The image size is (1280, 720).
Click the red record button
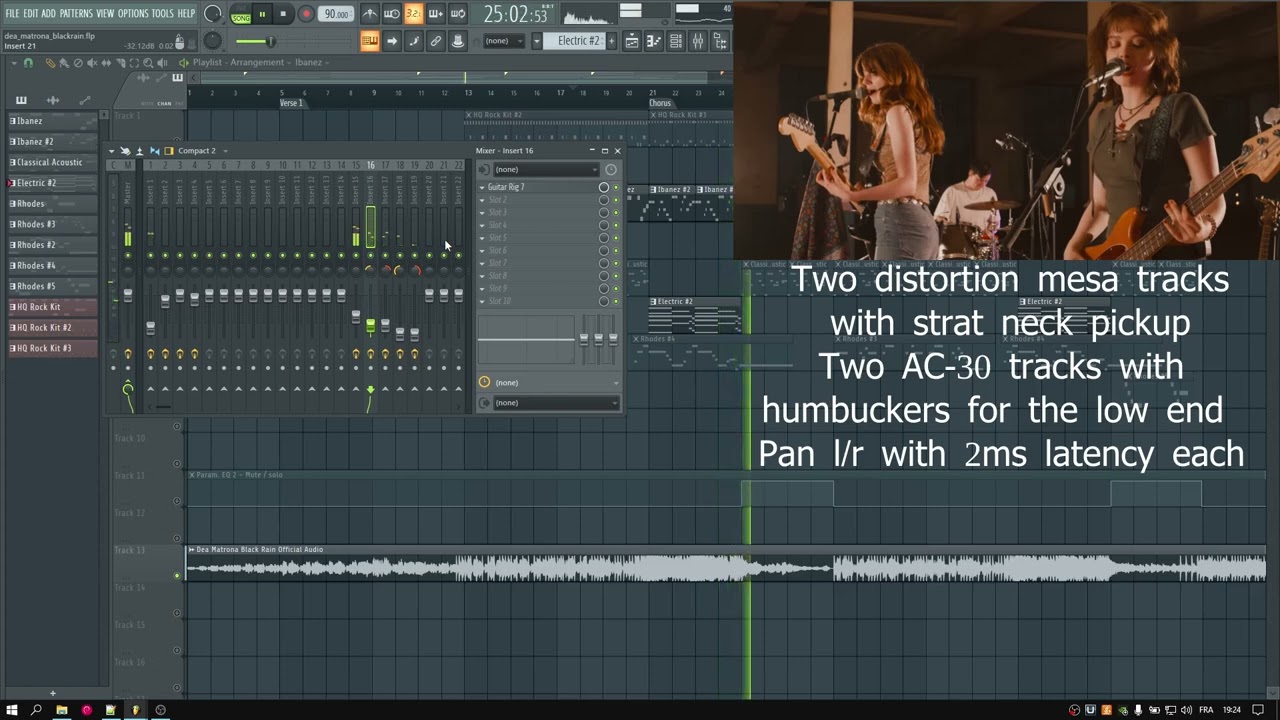[x=306, y=14]
